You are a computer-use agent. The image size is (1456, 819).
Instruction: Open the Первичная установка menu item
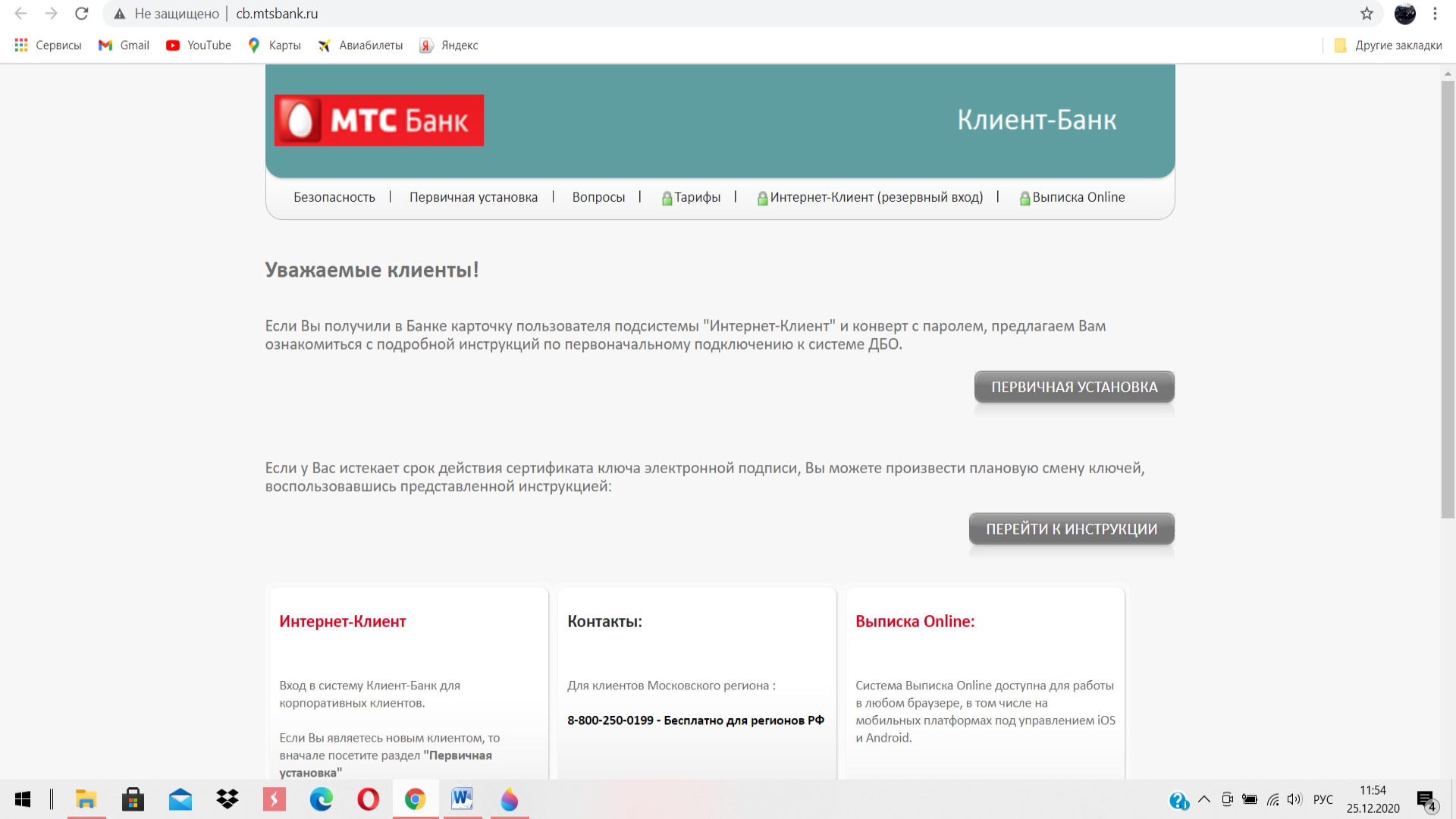pos(473,197)
